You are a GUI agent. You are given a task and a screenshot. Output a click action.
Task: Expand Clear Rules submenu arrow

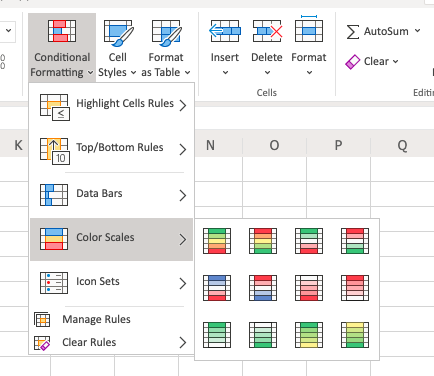point(183,342)
